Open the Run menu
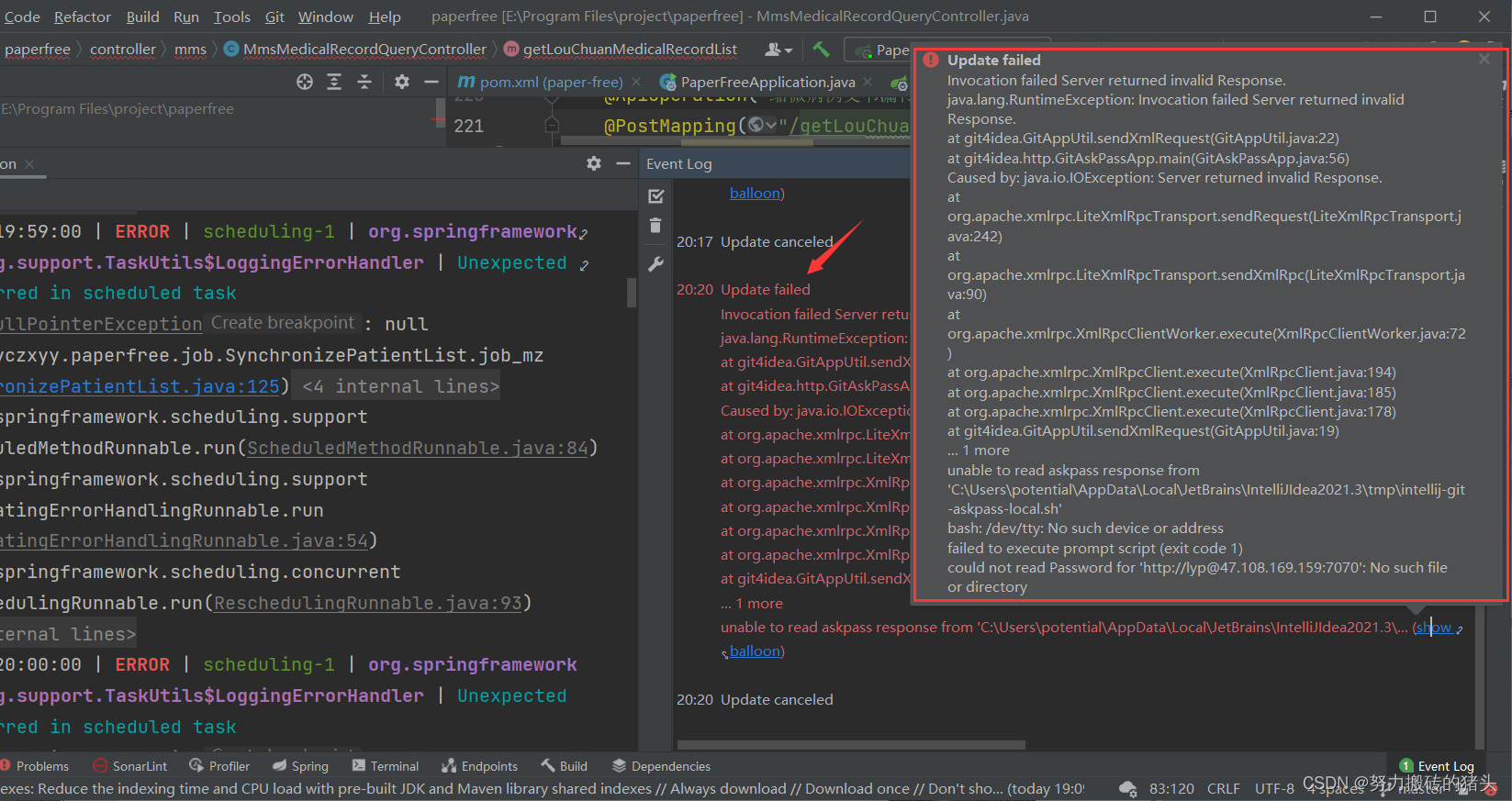This screenshot has width=1512, height=801. tap(186, 17)
